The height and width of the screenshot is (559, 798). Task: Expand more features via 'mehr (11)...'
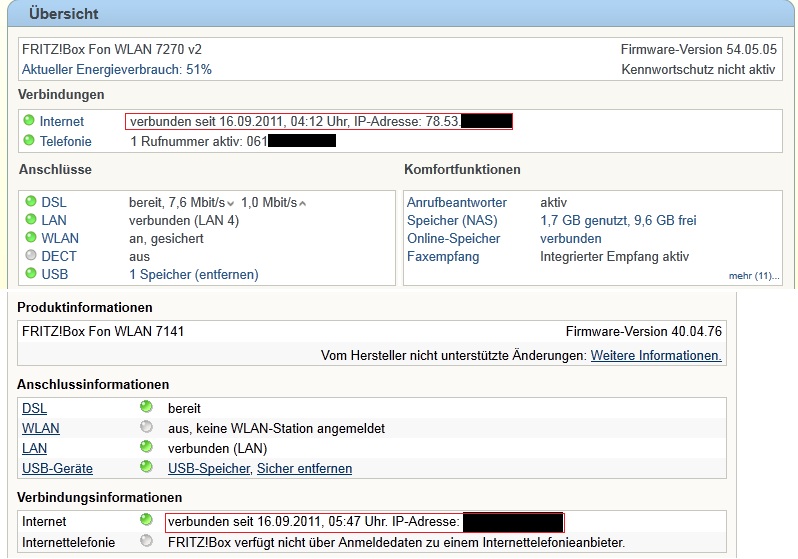749,276
